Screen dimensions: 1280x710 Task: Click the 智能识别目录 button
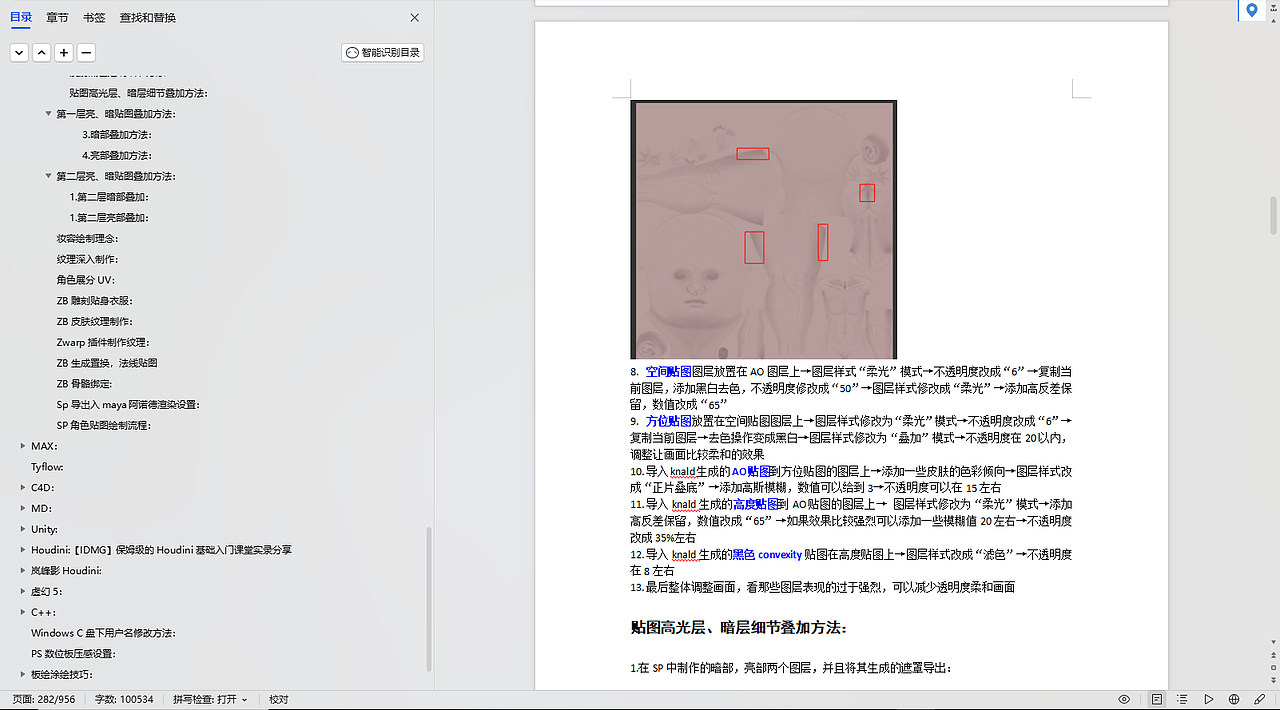click(x=383, y=53)
